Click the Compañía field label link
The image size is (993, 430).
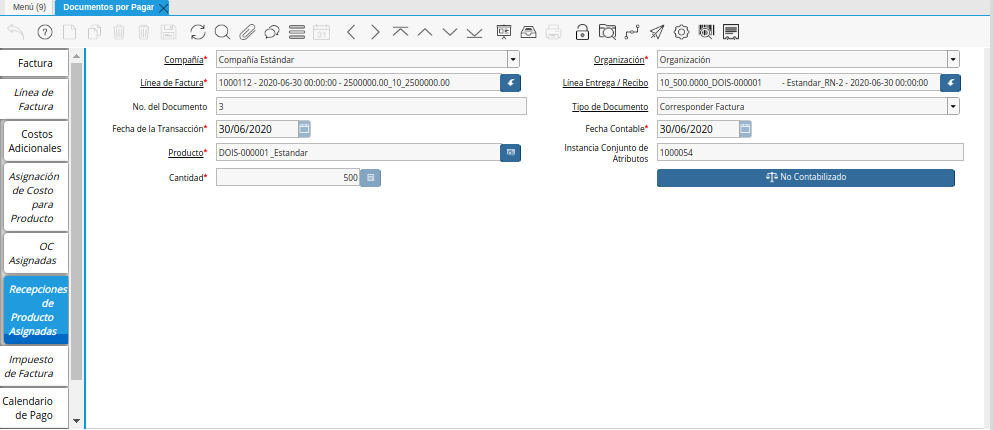tap(184, 60)
